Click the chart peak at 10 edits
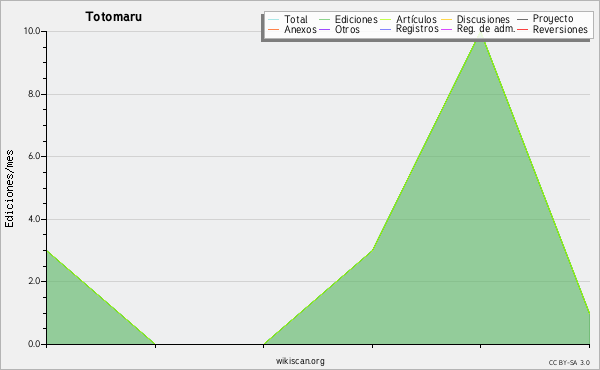The width and height of the screenshot is (600, 370). tap(481, 34)
